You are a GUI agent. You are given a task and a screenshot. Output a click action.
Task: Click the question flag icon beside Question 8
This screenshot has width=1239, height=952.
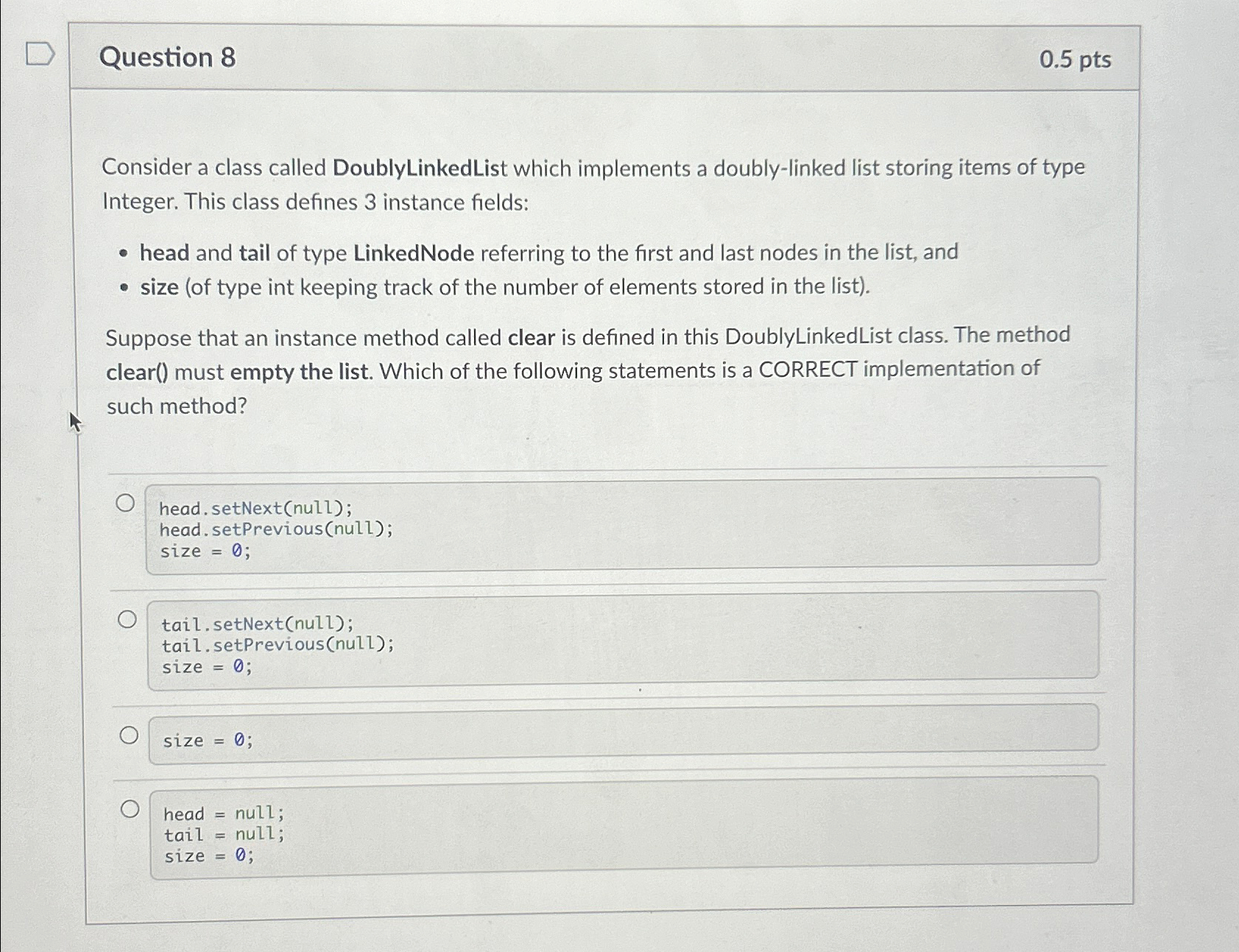point(38,53)
